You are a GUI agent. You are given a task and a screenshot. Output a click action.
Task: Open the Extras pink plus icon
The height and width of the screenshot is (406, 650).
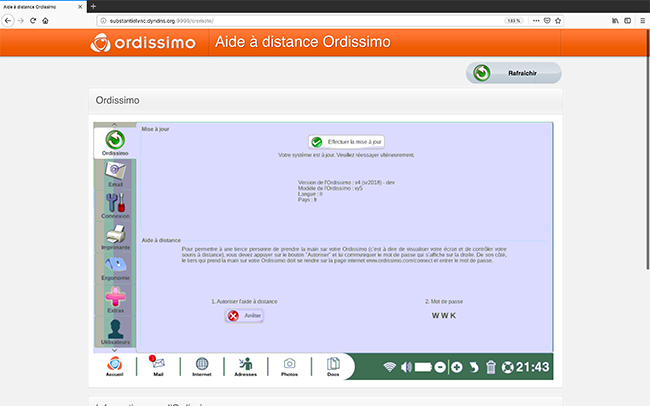[115, 300]
